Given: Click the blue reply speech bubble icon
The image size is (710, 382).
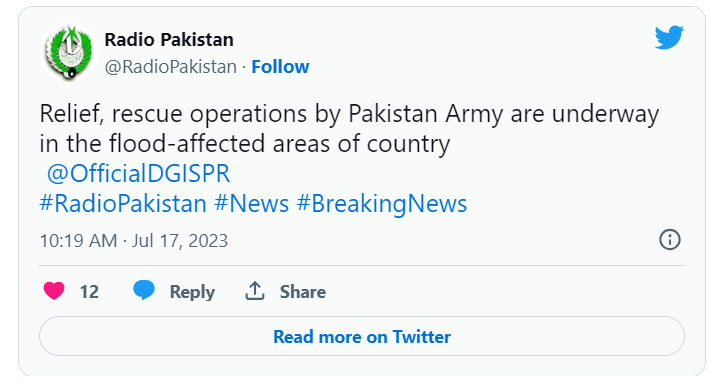Looking at the screenshot, I should 144,290.
